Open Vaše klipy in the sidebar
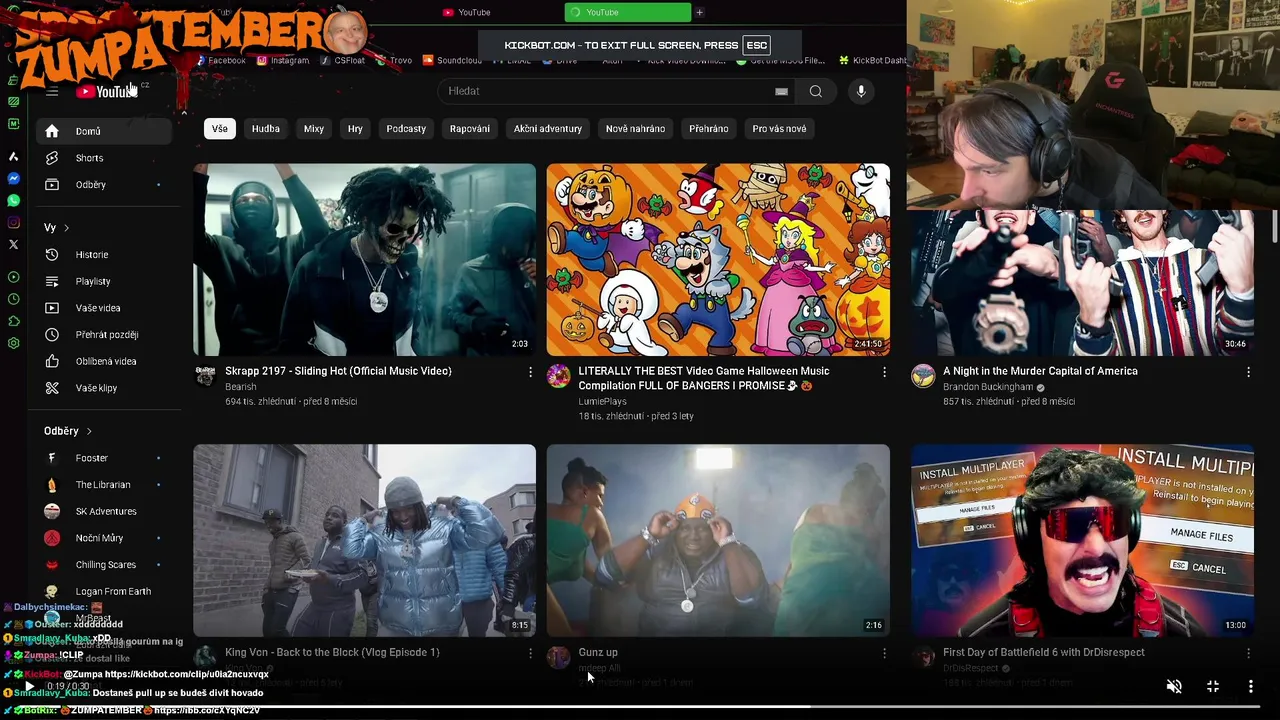 [x=104, y=388]
